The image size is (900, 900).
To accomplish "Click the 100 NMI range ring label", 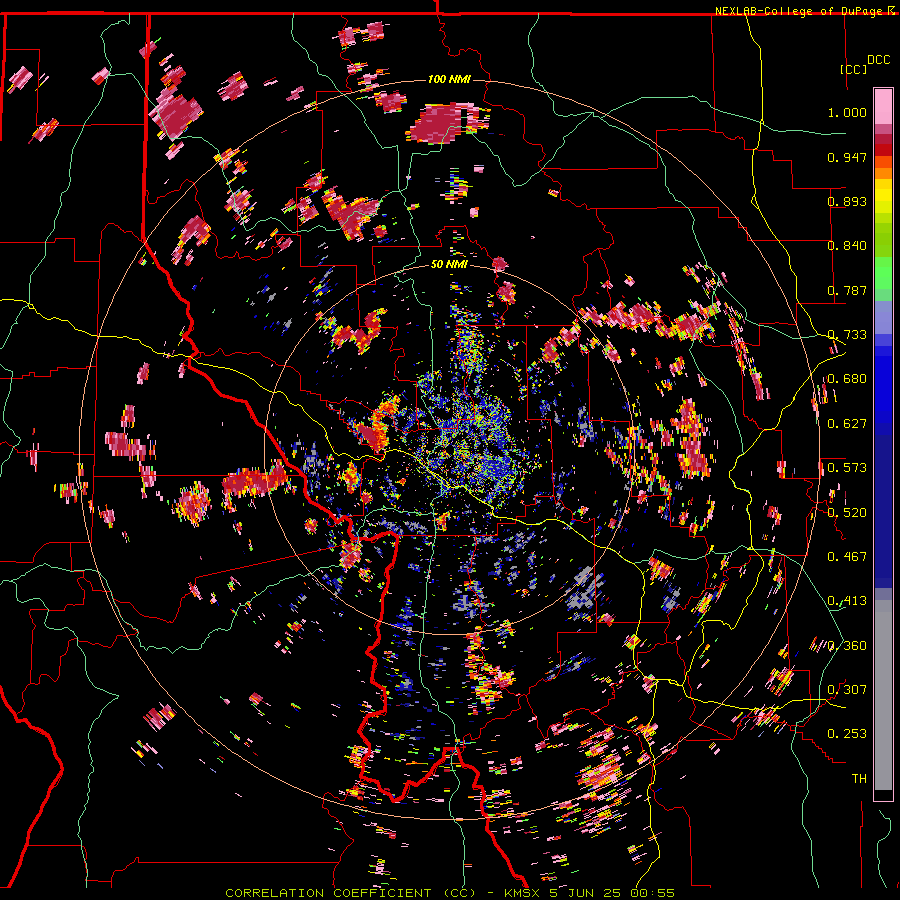I will (x=449, y=79).
